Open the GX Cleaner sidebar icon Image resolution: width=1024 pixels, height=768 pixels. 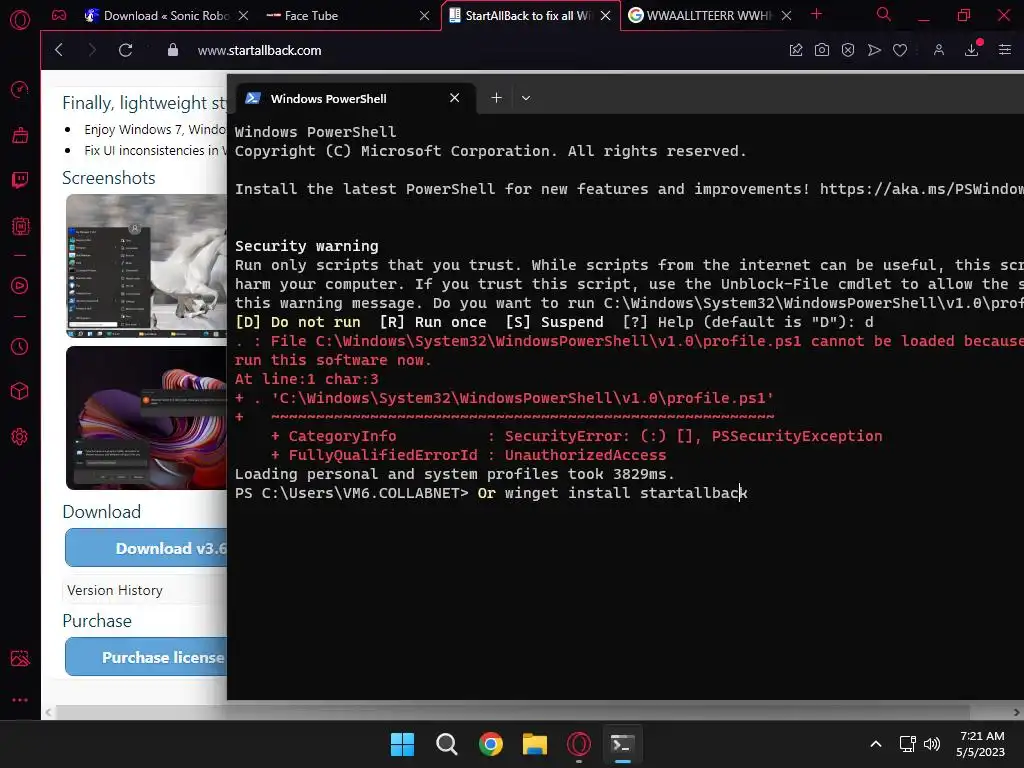coord(20,135)
